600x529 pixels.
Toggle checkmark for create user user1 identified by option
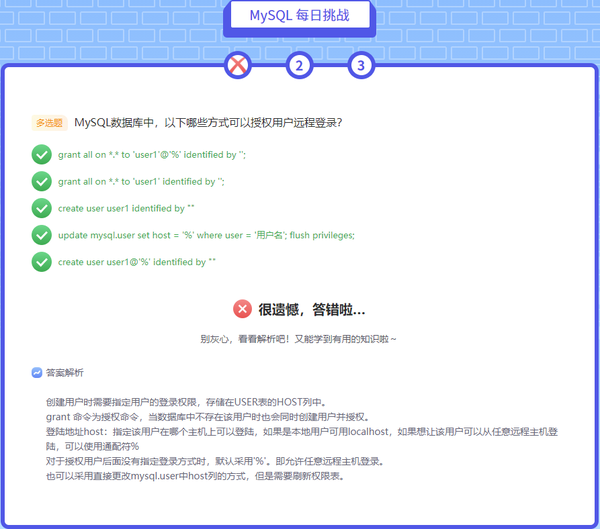pos(41,208)
